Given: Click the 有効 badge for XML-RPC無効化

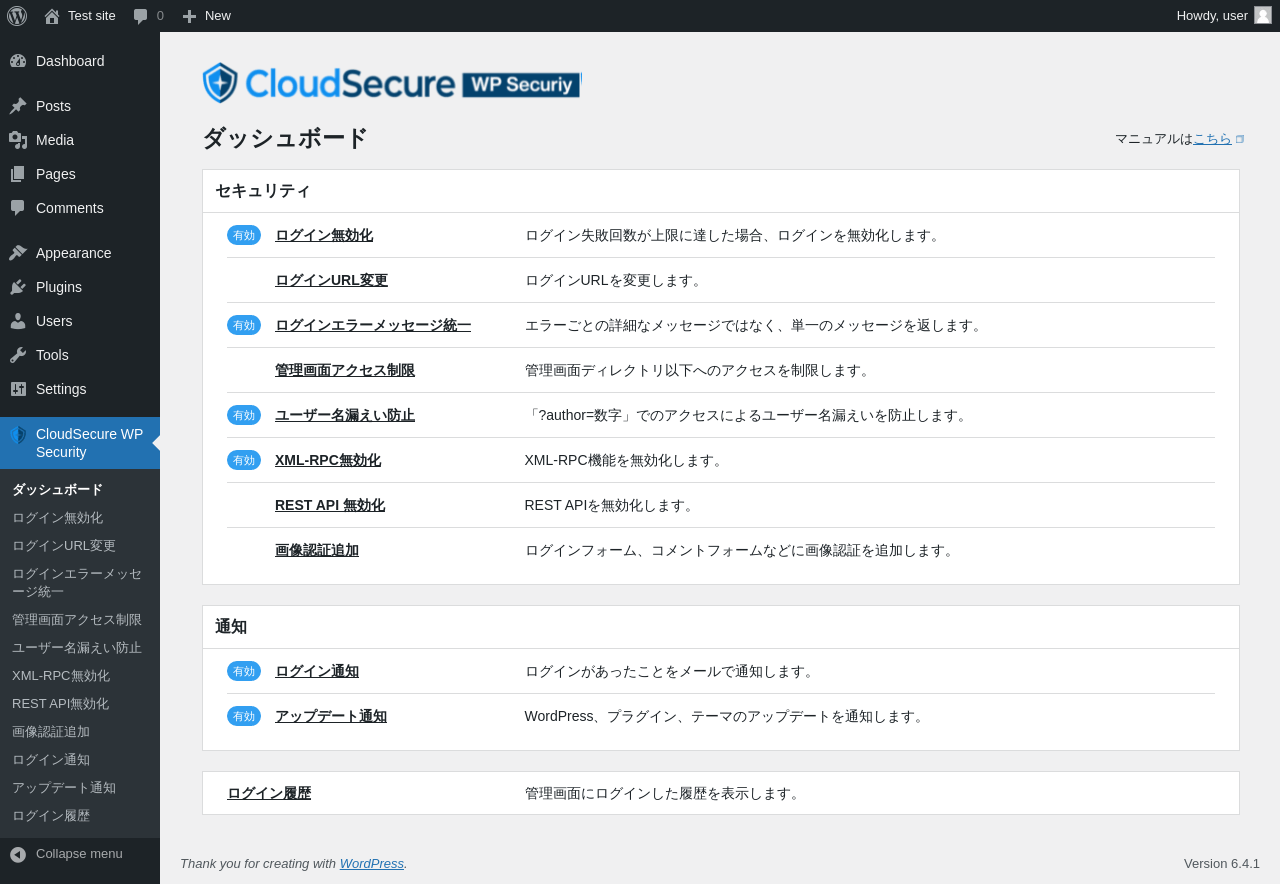Looking at the screenshot, I should pos(244,460).
